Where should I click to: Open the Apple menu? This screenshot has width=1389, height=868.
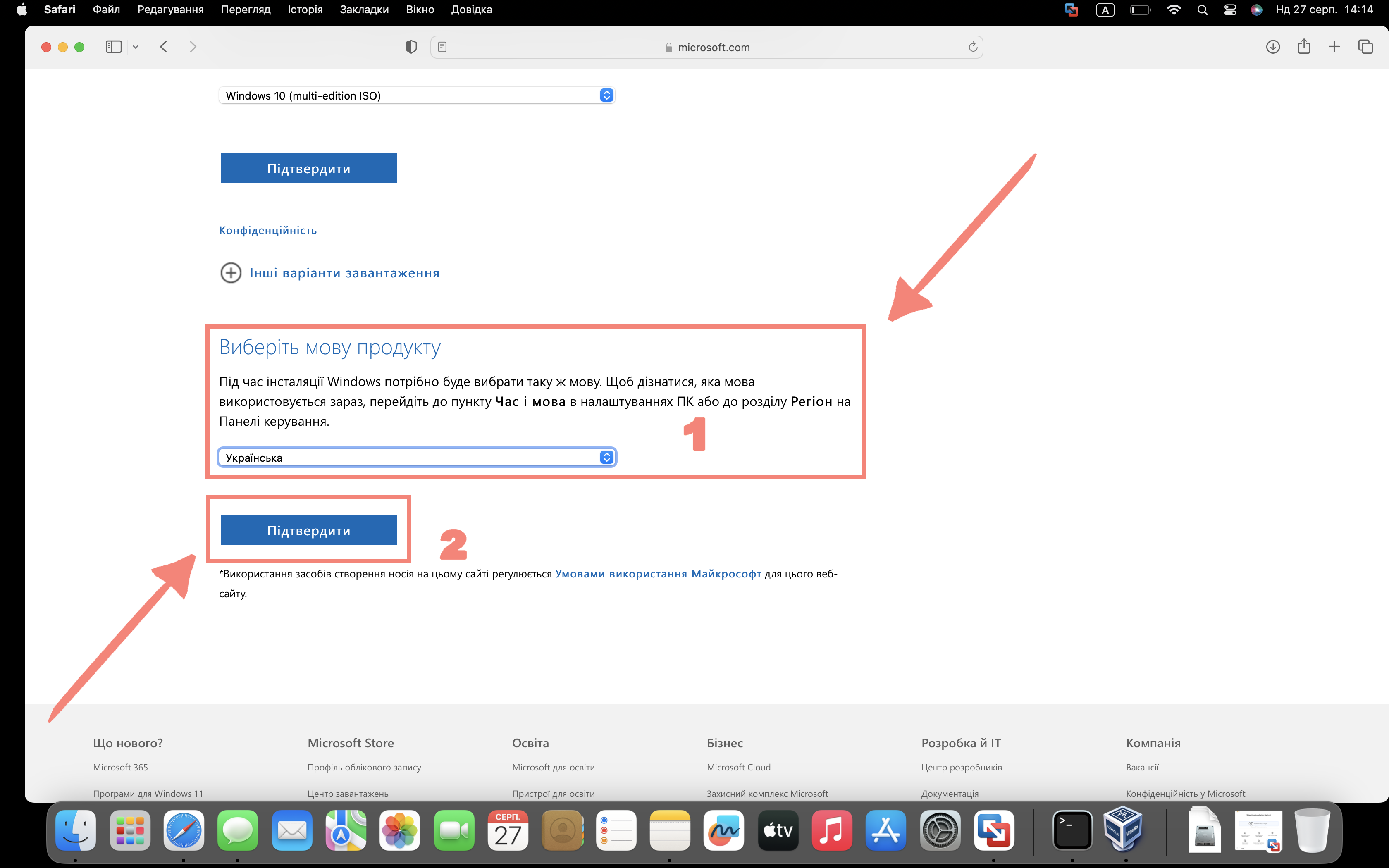[x=22, y=10]
